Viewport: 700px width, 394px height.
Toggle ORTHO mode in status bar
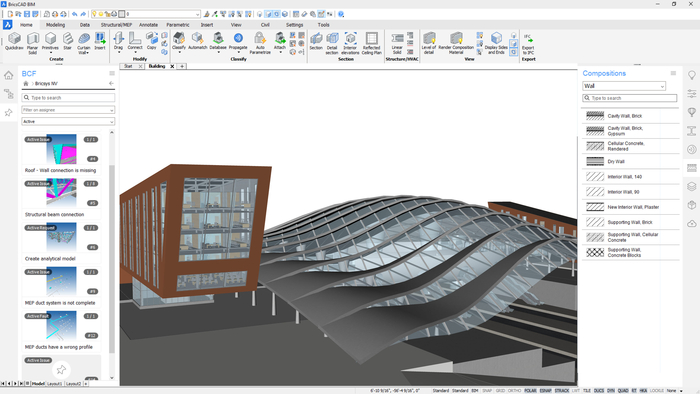click(x=514, y=391)
